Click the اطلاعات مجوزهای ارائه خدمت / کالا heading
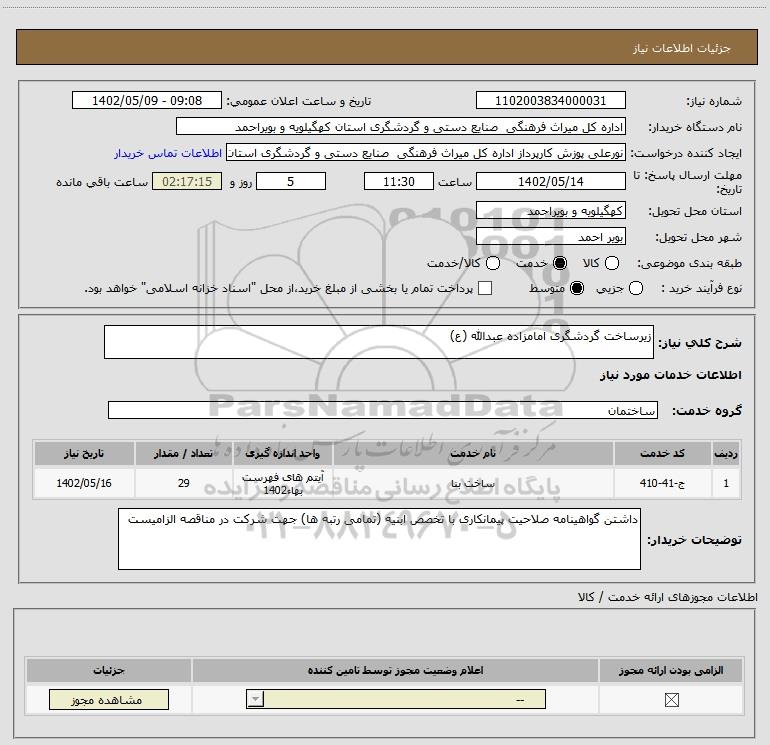The width and height of the screenshot is (770, 745). point(667,597)
